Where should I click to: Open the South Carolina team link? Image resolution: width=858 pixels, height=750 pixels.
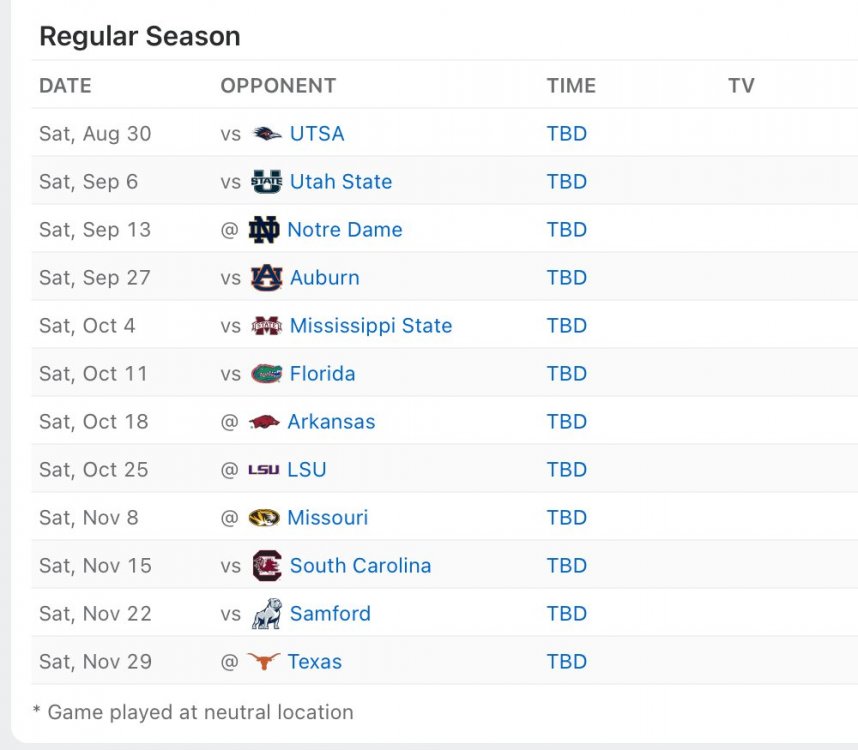(360, 566)
